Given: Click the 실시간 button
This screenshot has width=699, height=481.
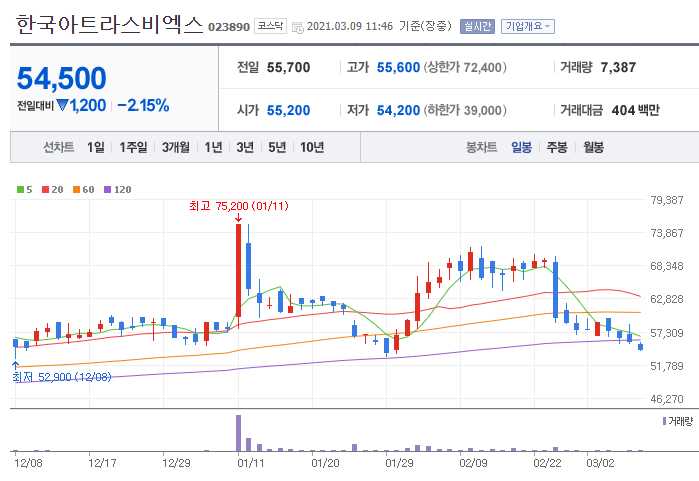Looking at the screenshot, I should click(x=477, y=26).
